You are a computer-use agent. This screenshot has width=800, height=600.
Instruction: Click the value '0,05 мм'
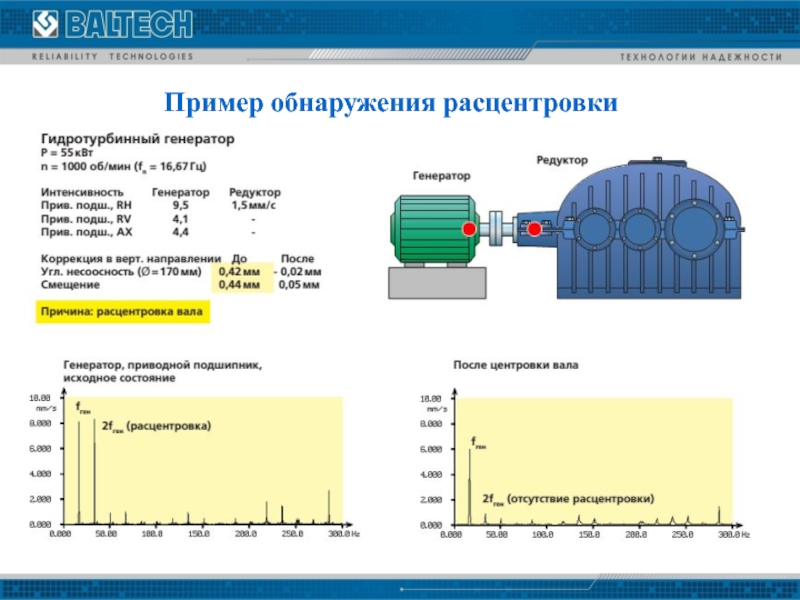click(299, 285)
